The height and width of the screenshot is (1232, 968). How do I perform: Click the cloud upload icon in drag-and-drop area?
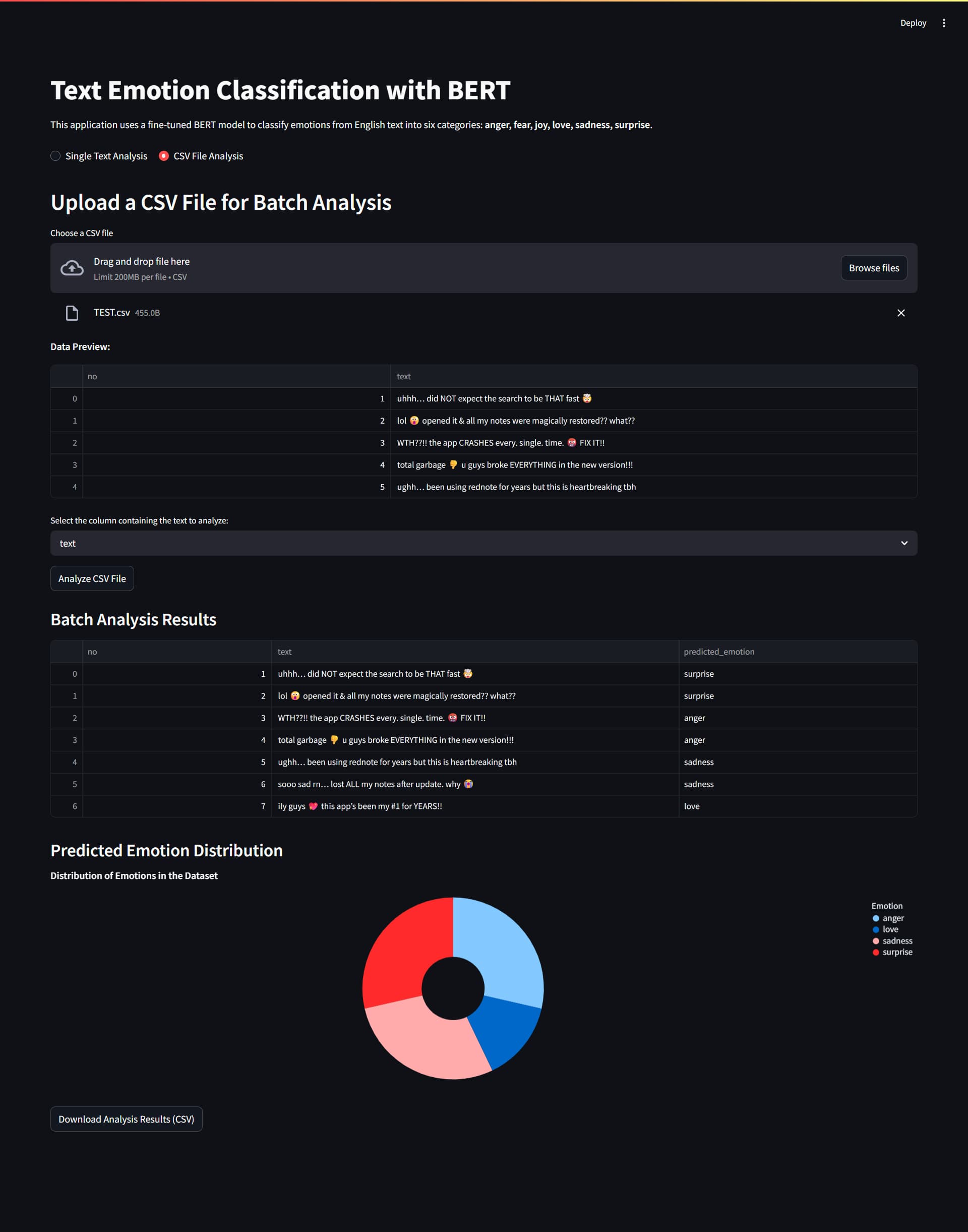[72, 268]
